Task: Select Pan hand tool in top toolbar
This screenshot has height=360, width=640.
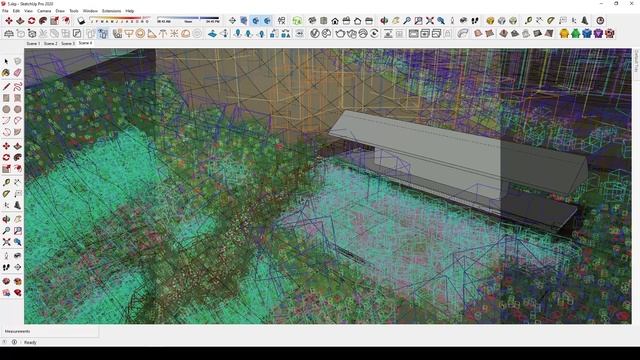Action: (396, 21)
